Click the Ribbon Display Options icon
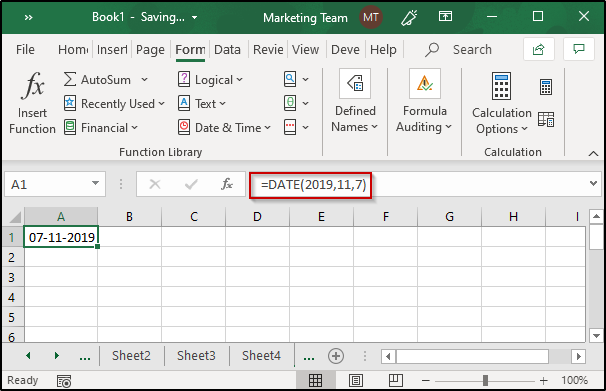606x391 pixels. [x=445, y=16]
